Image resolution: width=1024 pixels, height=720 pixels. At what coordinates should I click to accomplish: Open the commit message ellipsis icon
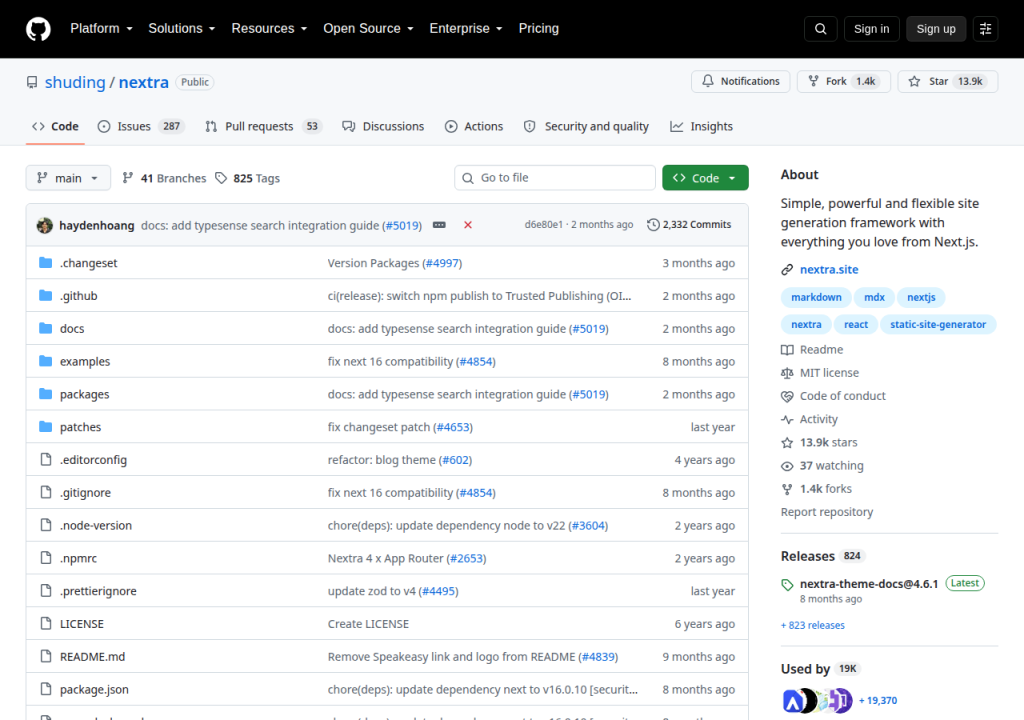pyautogui.click(x=440, y=225)
